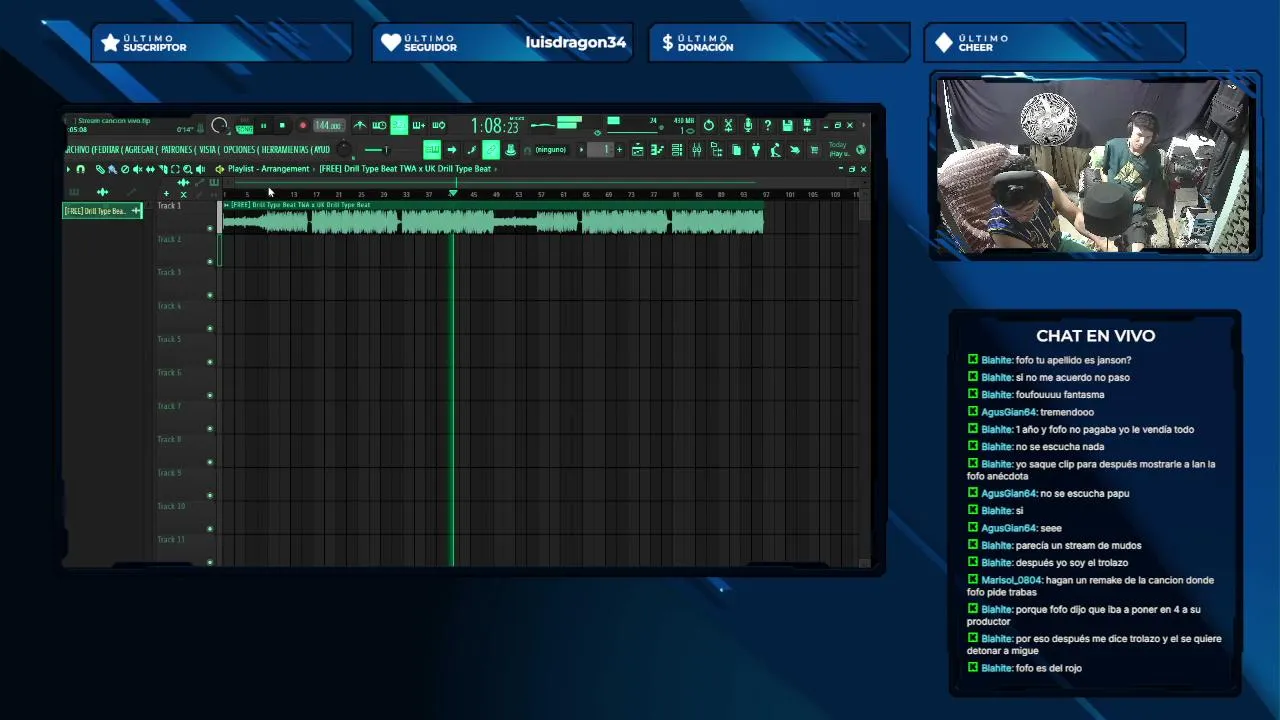Open the Mixer view icon
This screenshot has width=1280, height=720.
(696, 150)
